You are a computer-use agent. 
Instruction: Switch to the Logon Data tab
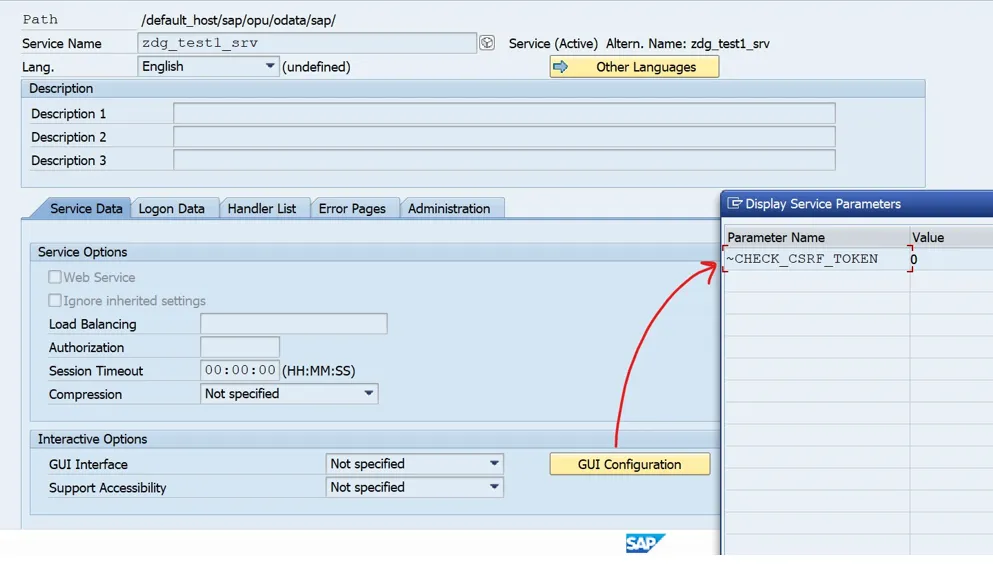coord(172,208)
